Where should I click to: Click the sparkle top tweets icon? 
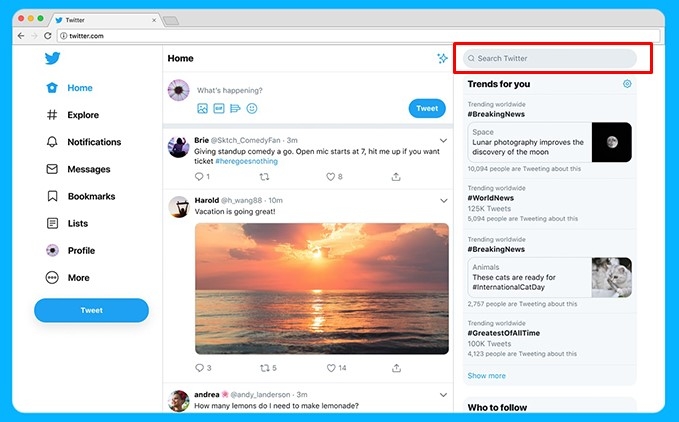point(442,58)
